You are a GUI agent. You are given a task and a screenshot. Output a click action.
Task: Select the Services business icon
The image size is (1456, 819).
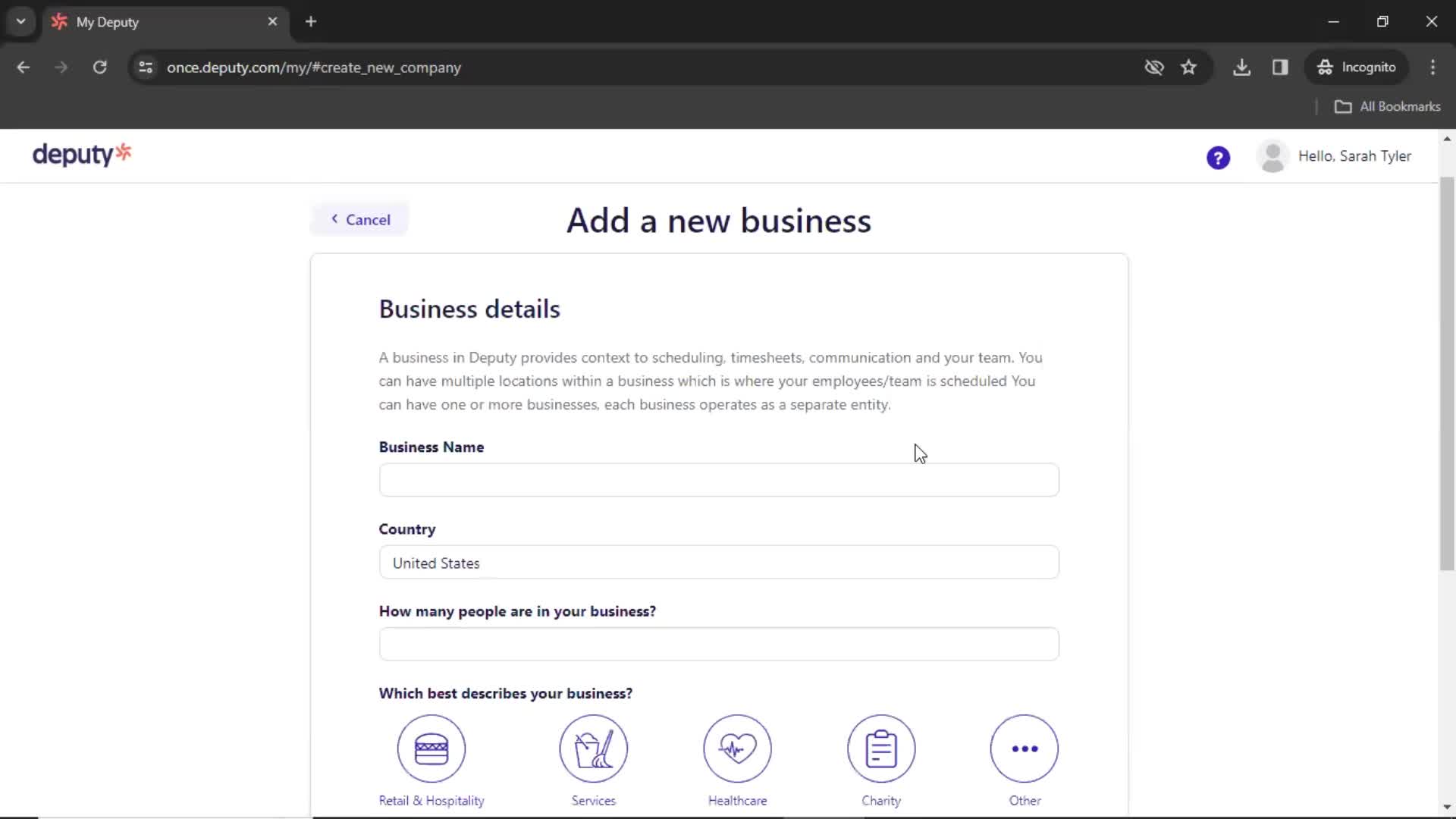tap(594, 747)
